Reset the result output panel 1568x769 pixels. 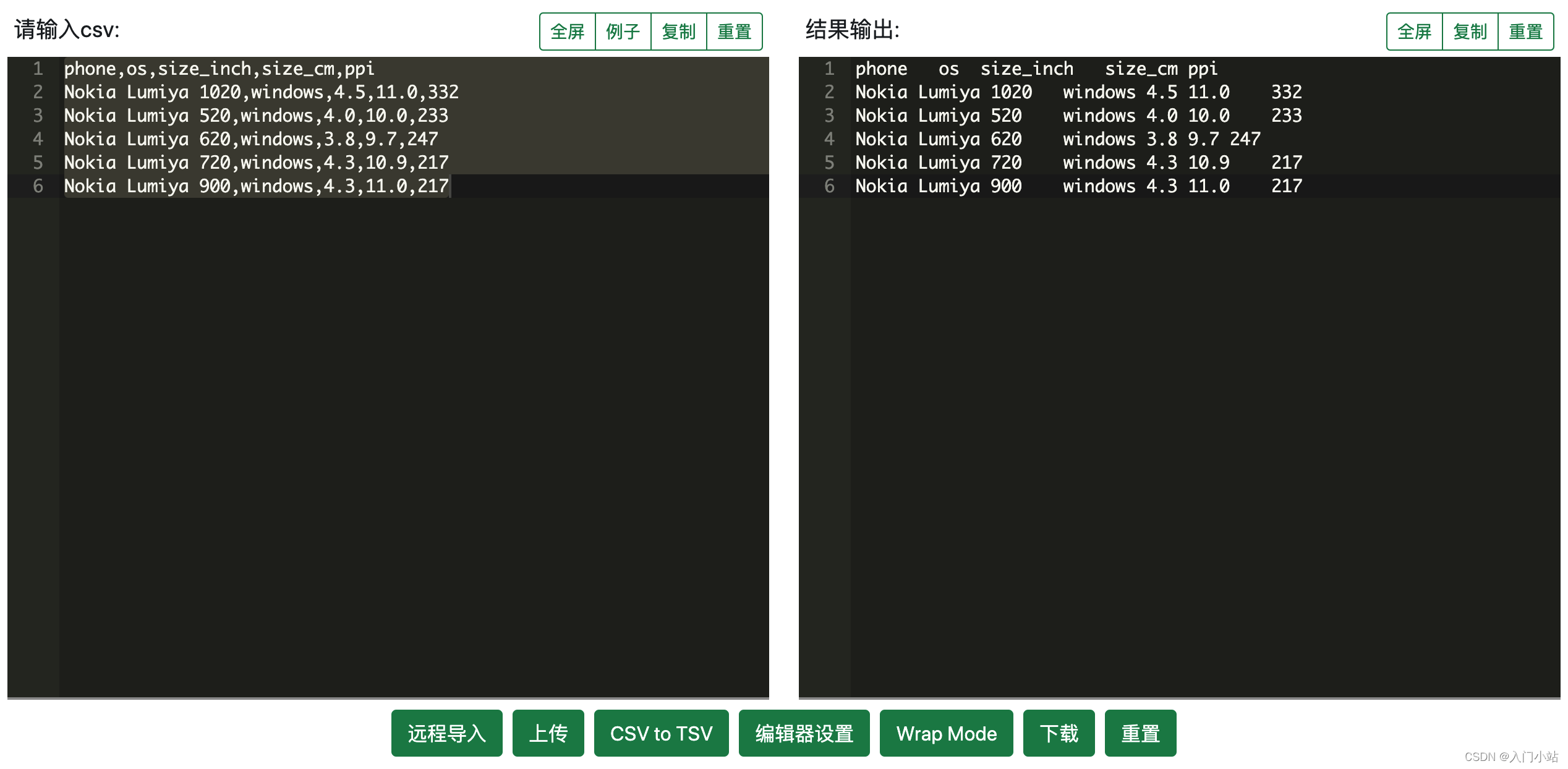(x=1526, y=31)
